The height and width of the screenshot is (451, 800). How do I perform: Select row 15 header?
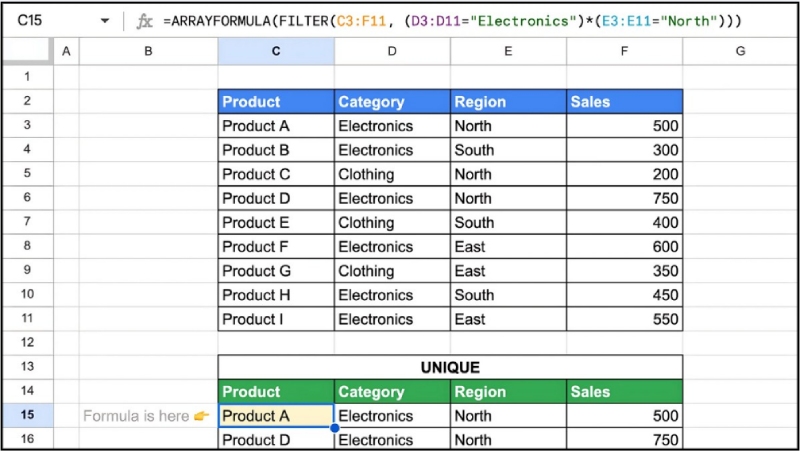click(x=27, y=416)
